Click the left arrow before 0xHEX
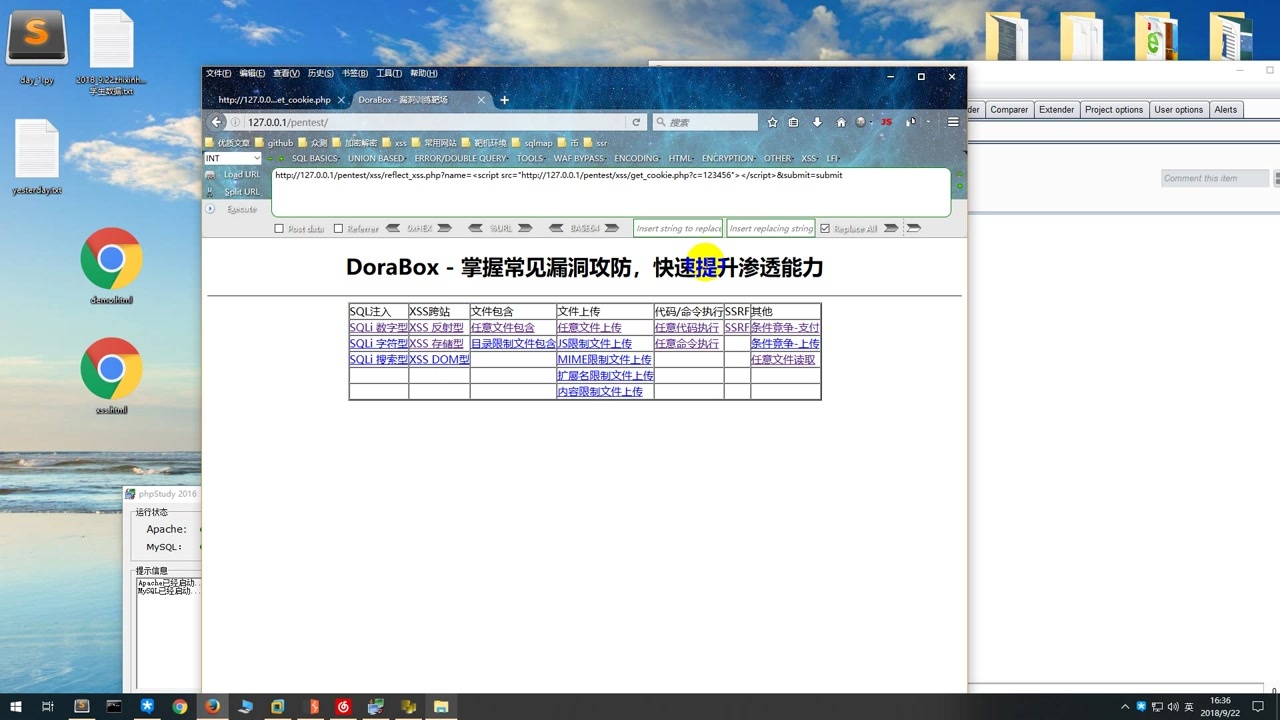Viewport: 1280px width, 720px height. point(393,229)
